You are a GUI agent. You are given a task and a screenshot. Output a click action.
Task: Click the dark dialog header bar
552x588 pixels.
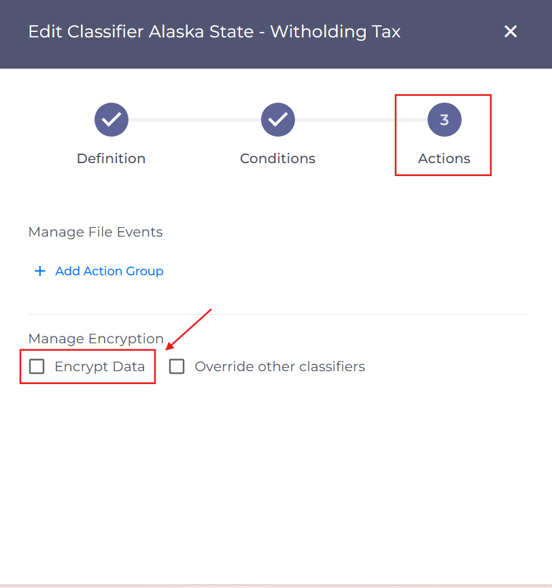[x=276, y=34]
